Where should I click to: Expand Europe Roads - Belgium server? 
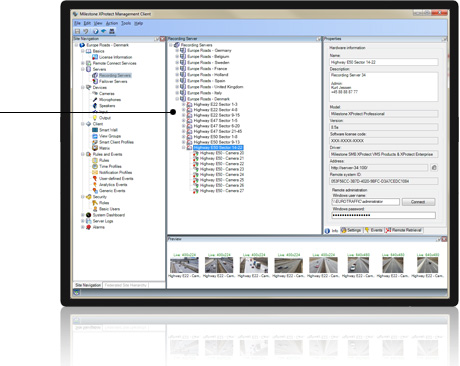[x=177, y=57]
